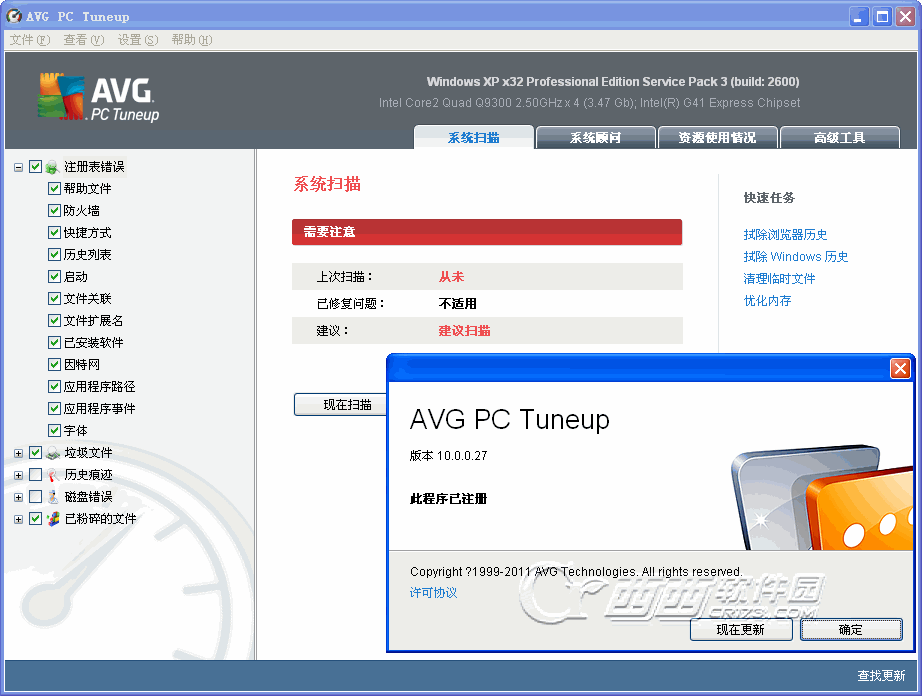Uncheck the 字体 checkbox
The width and height of the screenshot is (922, 696).
tap(54, 430)
